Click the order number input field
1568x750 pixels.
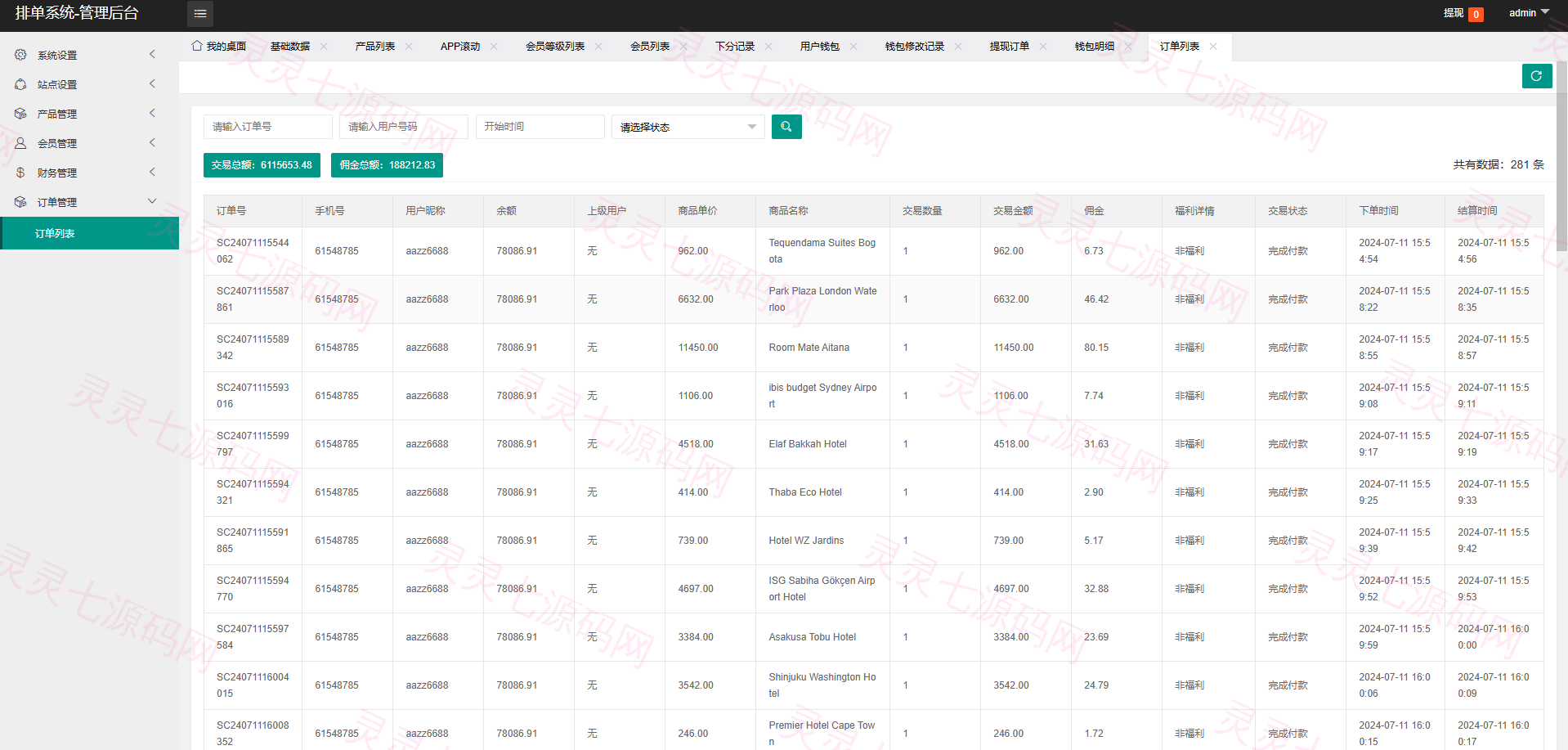click(x=267, y=127)
